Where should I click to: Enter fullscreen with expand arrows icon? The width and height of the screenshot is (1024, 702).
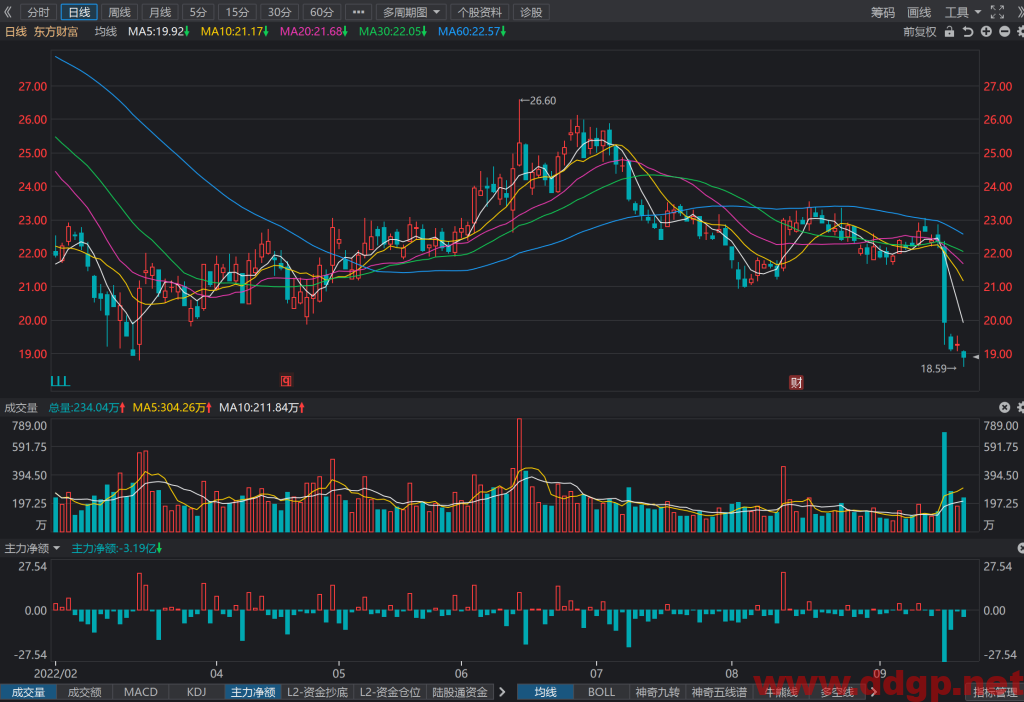click(x=997, y=12)
